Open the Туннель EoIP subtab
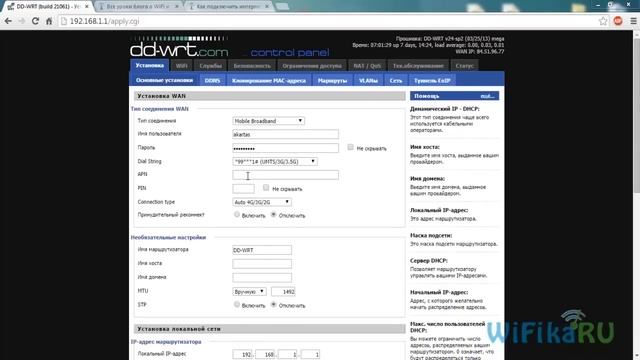Screen dimensions: 640x360 432,80
